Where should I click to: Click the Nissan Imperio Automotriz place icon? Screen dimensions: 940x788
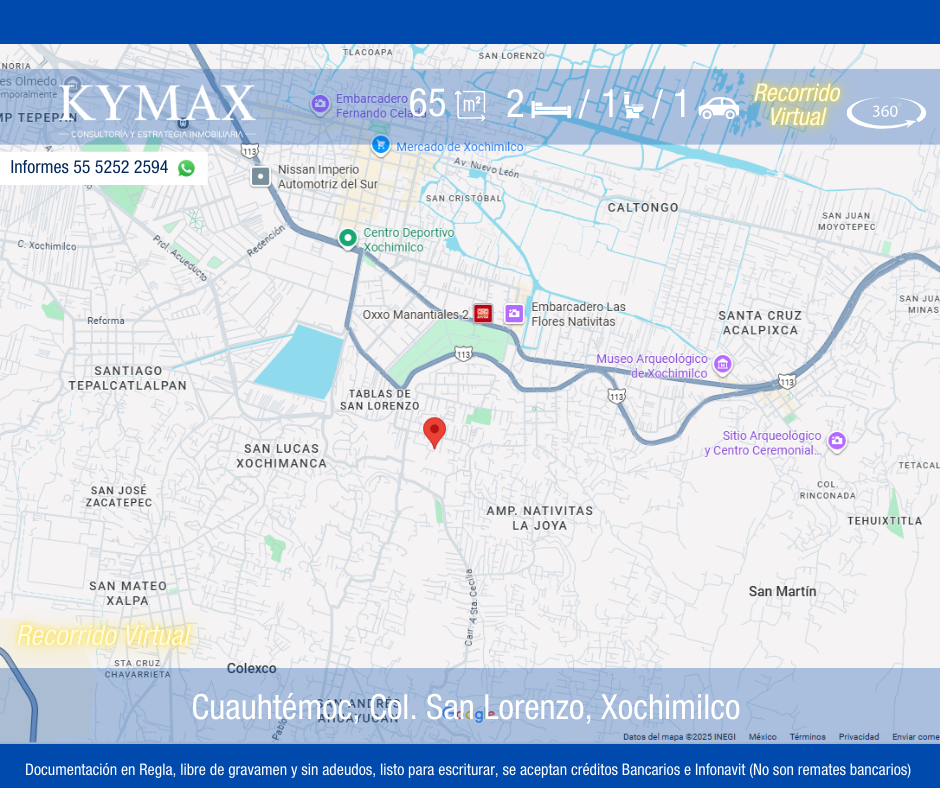[x=261, y=176]
